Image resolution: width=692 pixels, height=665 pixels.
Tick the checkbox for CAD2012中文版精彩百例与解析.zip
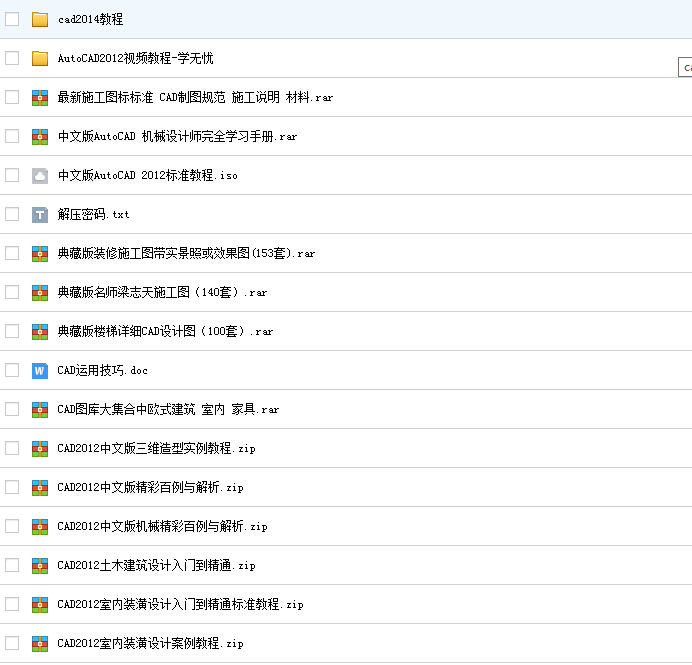coord(12,487)
